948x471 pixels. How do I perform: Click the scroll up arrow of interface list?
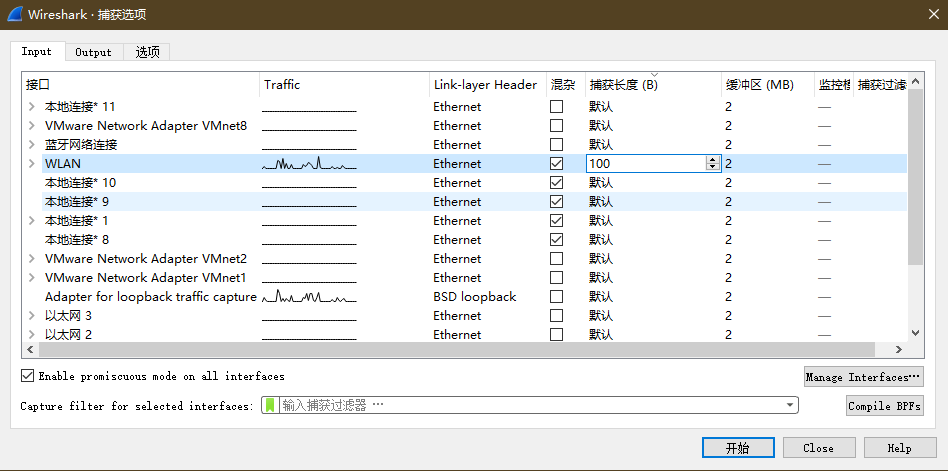pos(915,82)
